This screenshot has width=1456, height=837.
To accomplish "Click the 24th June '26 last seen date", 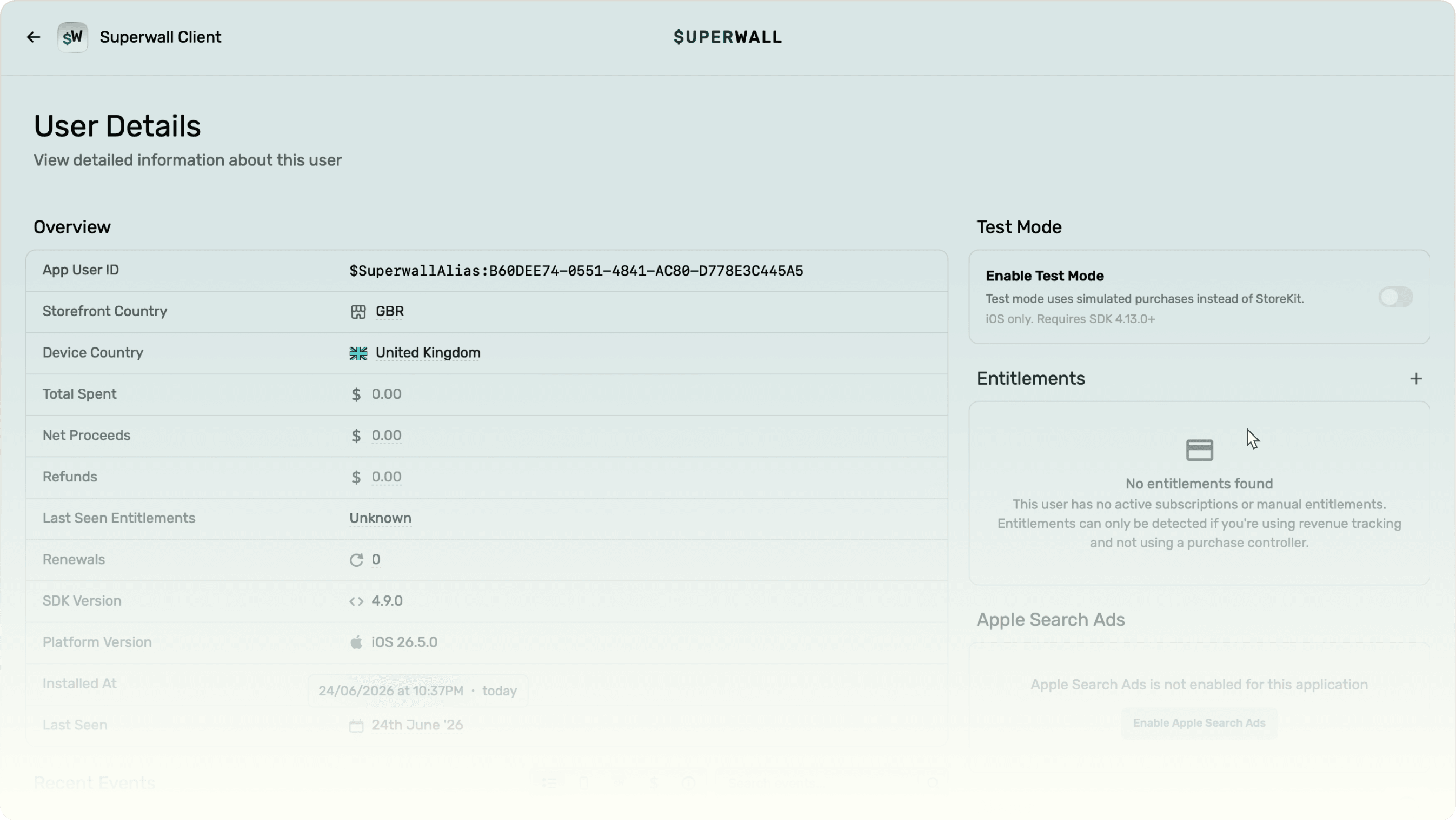I will [x=416, y=726].
